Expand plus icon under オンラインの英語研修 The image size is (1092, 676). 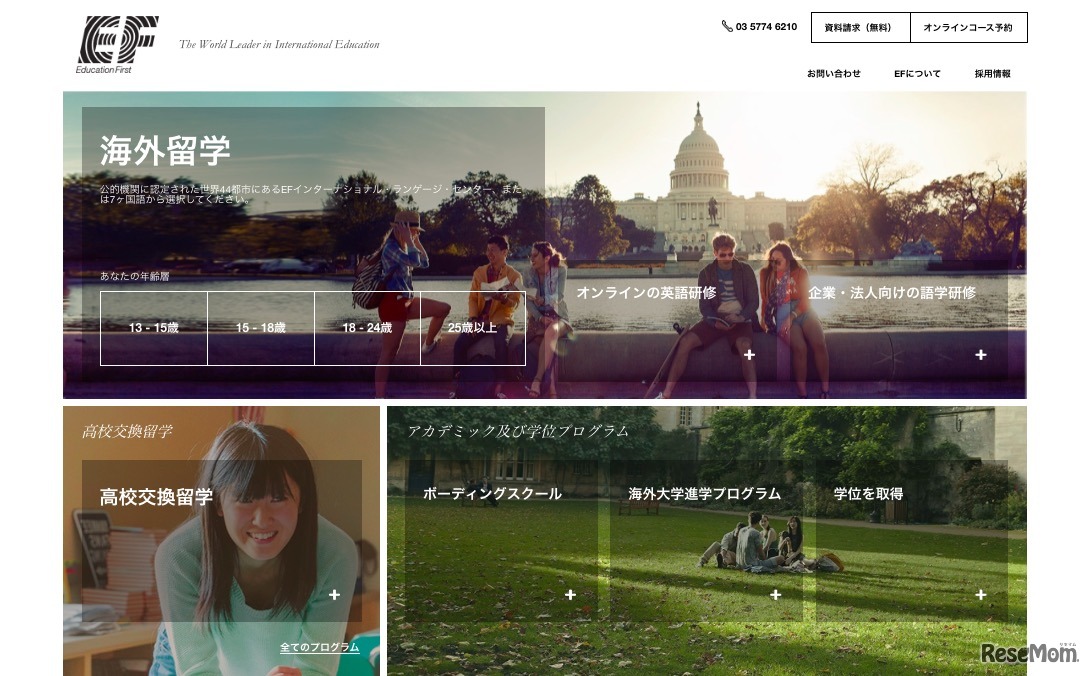(x=749, y=355)
